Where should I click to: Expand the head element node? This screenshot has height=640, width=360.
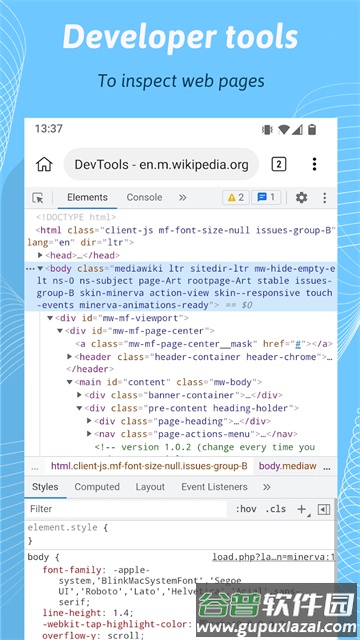40,256
